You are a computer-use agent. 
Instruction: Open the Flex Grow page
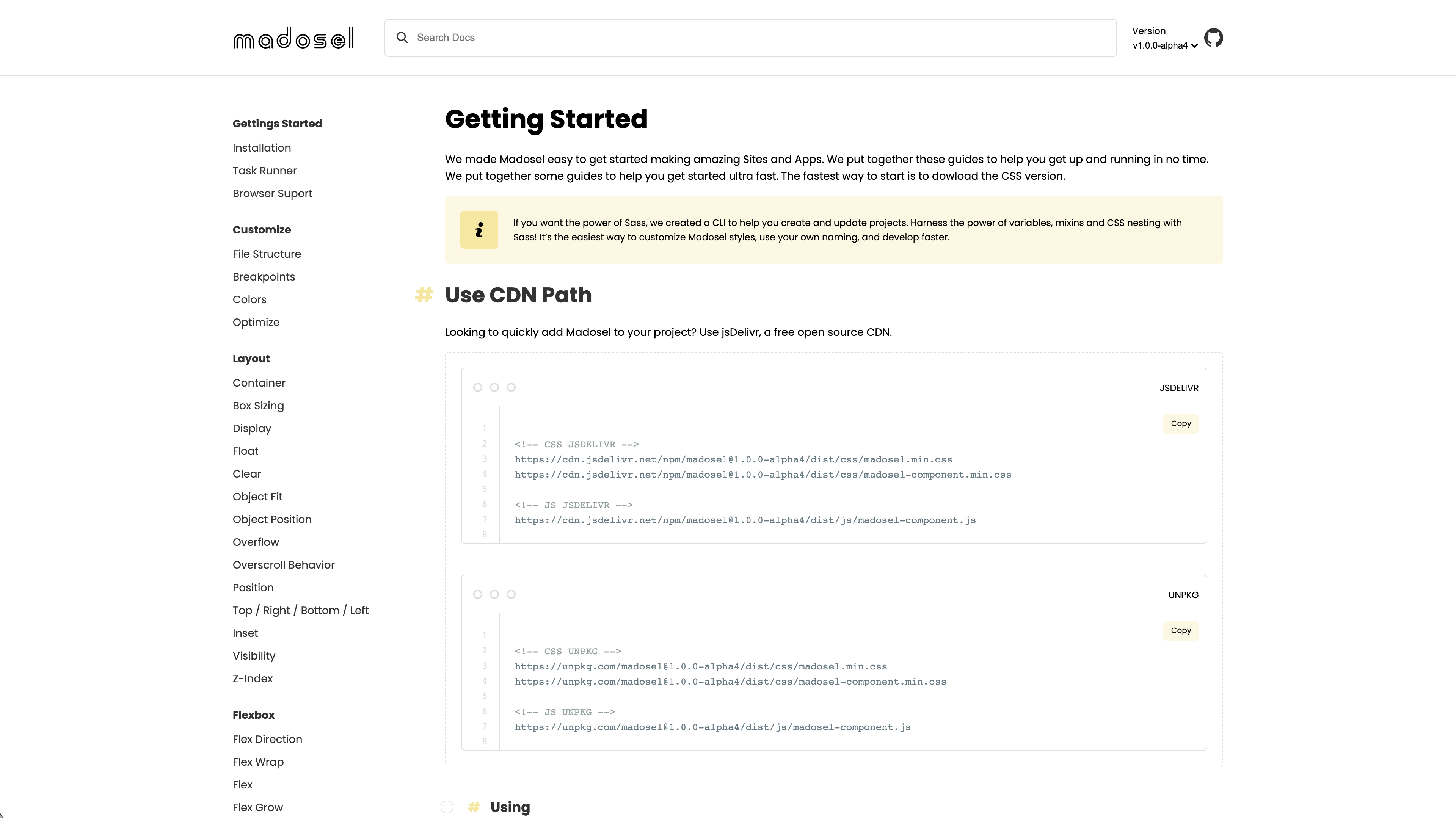[x=258, y=807]
